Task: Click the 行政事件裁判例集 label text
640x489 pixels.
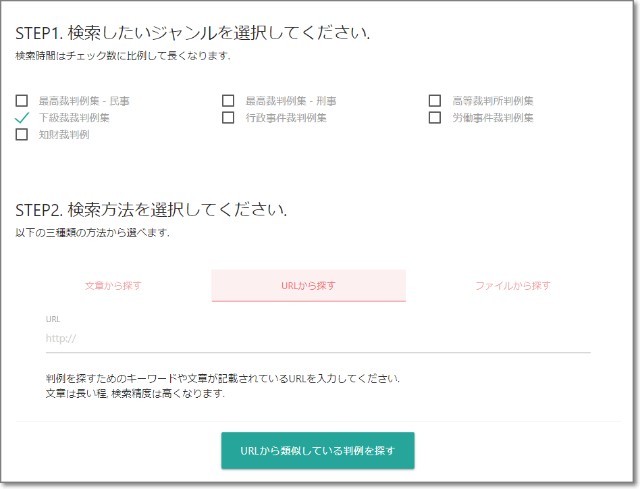Action: (286, 118)
